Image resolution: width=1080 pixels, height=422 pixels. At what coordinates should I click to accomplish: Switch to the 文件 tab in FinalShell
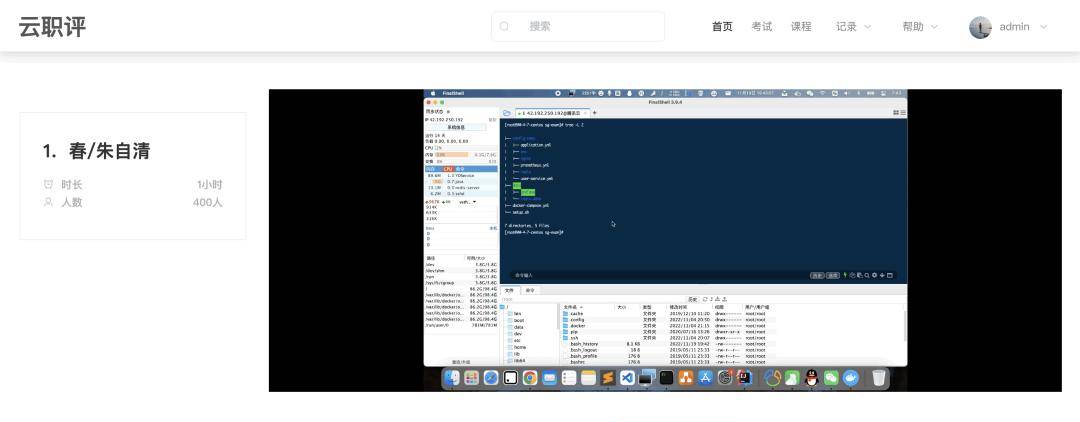[509, 291]
